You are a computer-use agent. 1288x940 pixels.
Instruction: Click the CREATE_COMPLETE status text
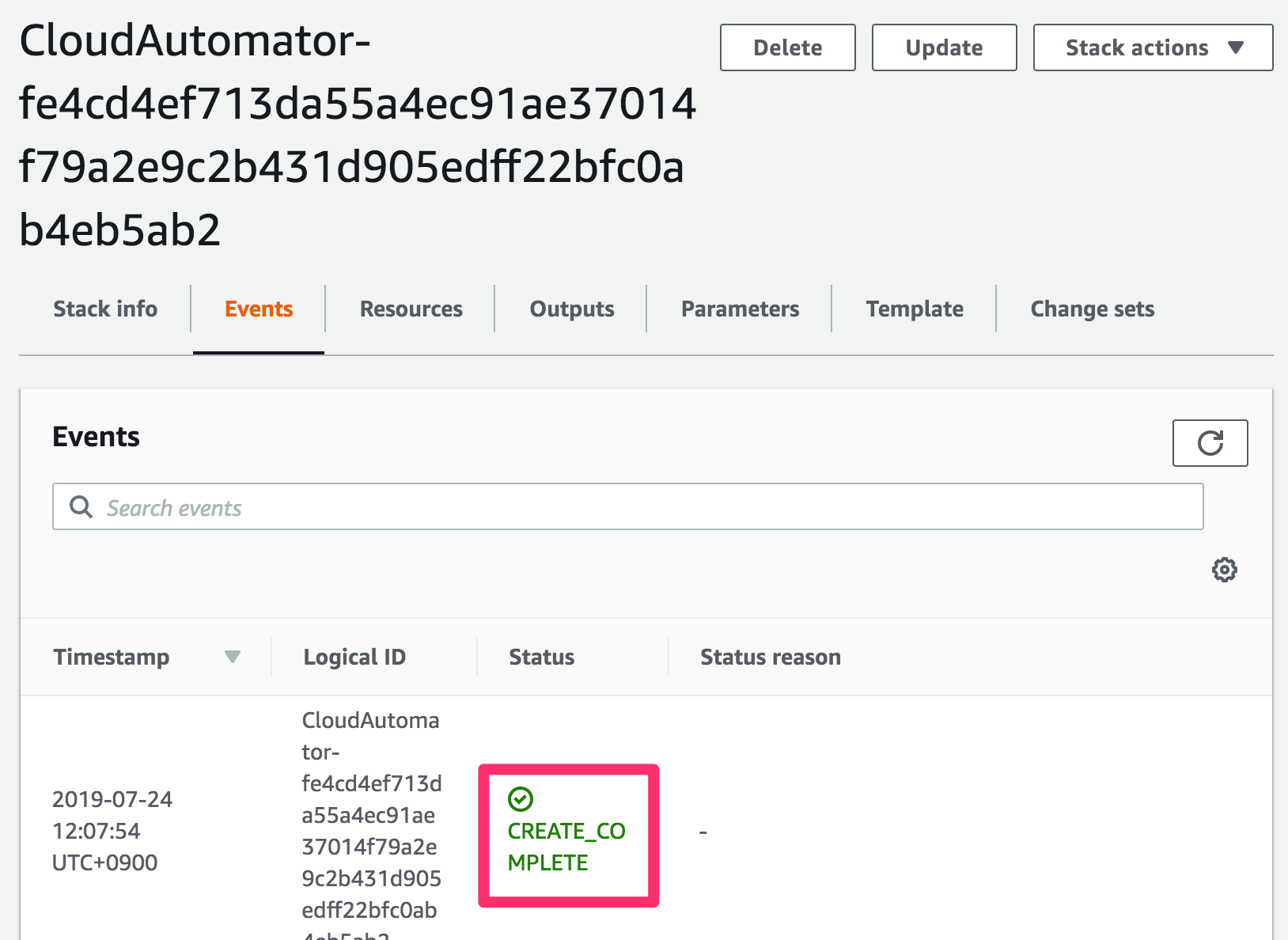tap(566, 847)
